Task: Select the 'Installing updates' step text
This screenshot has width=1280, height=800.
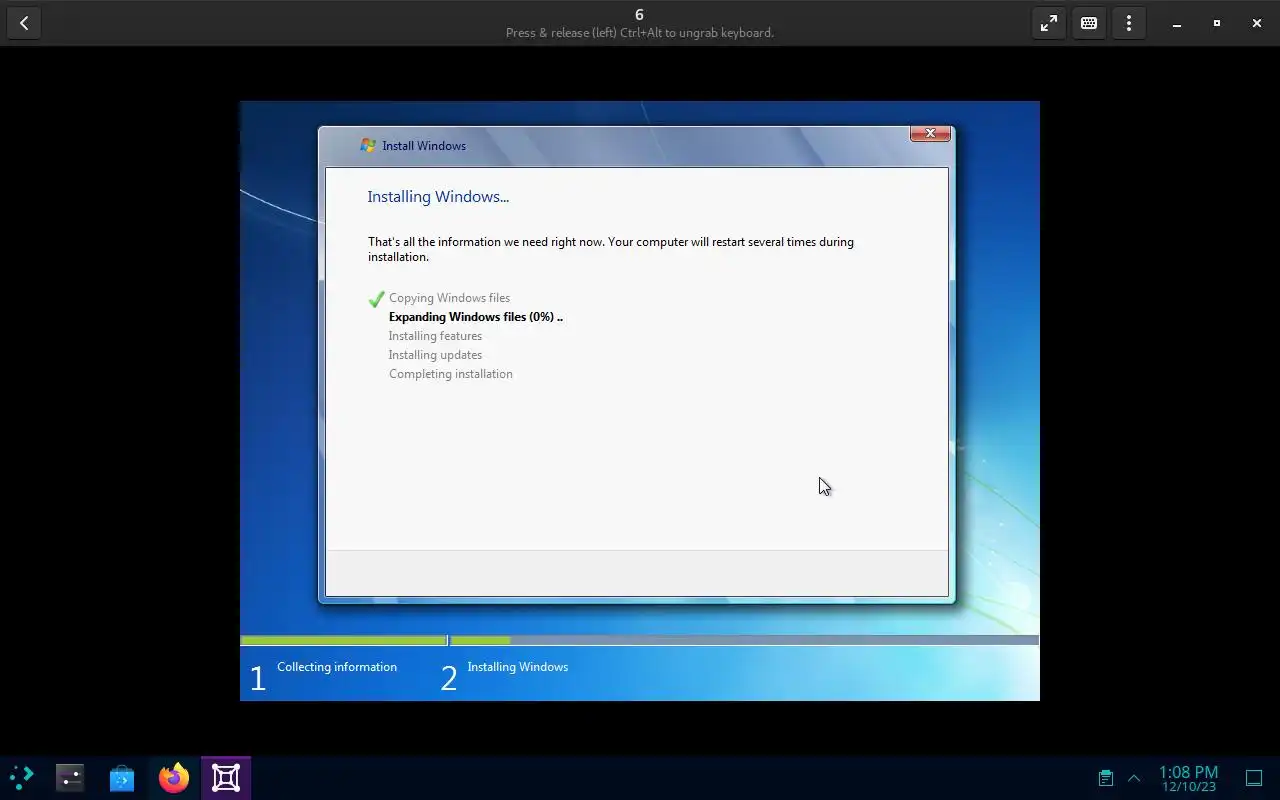Action: [x=435, y=355]
